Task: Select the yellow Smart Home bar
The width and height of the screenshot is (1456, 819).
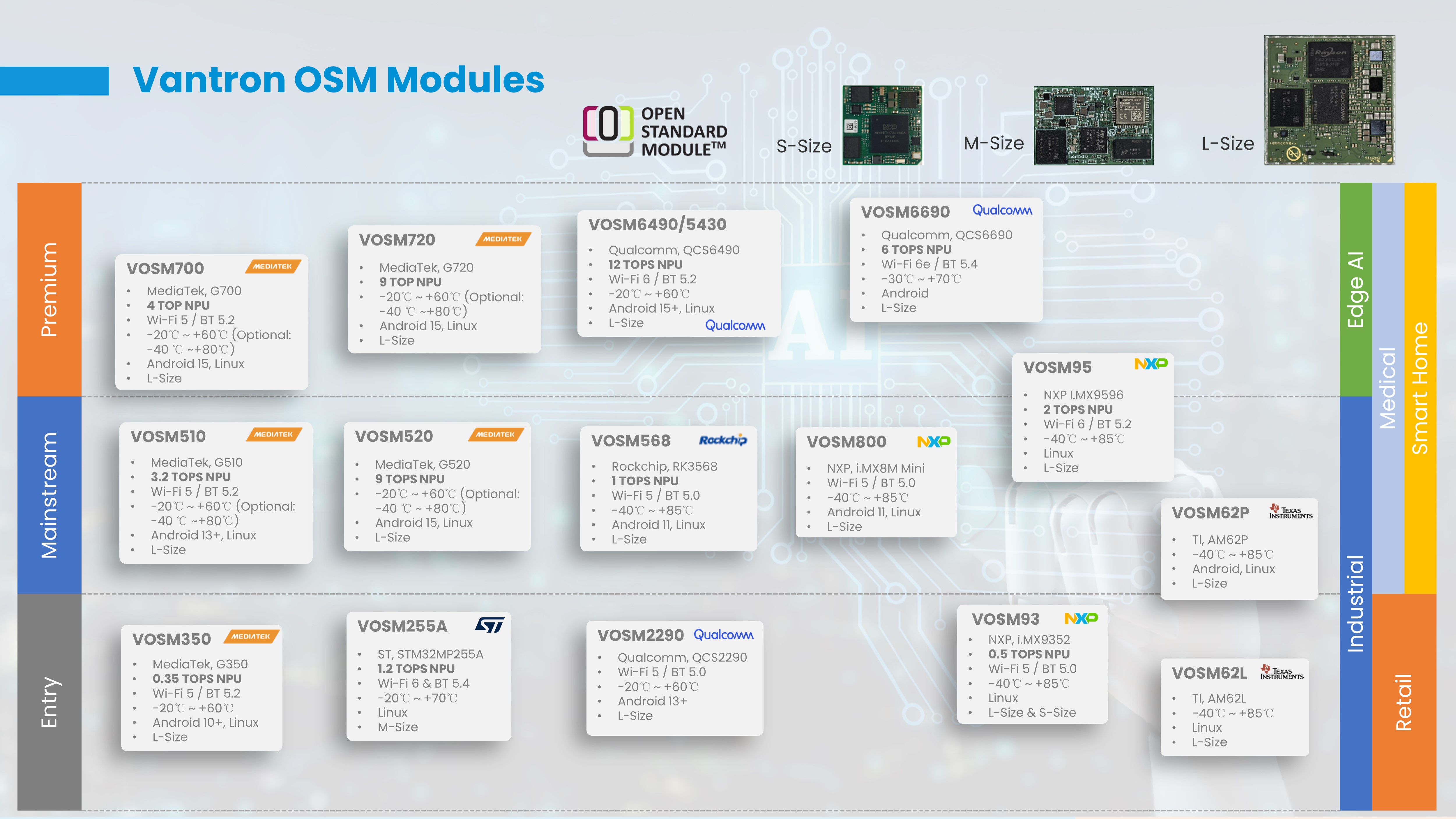Action: pos(1420,388)
